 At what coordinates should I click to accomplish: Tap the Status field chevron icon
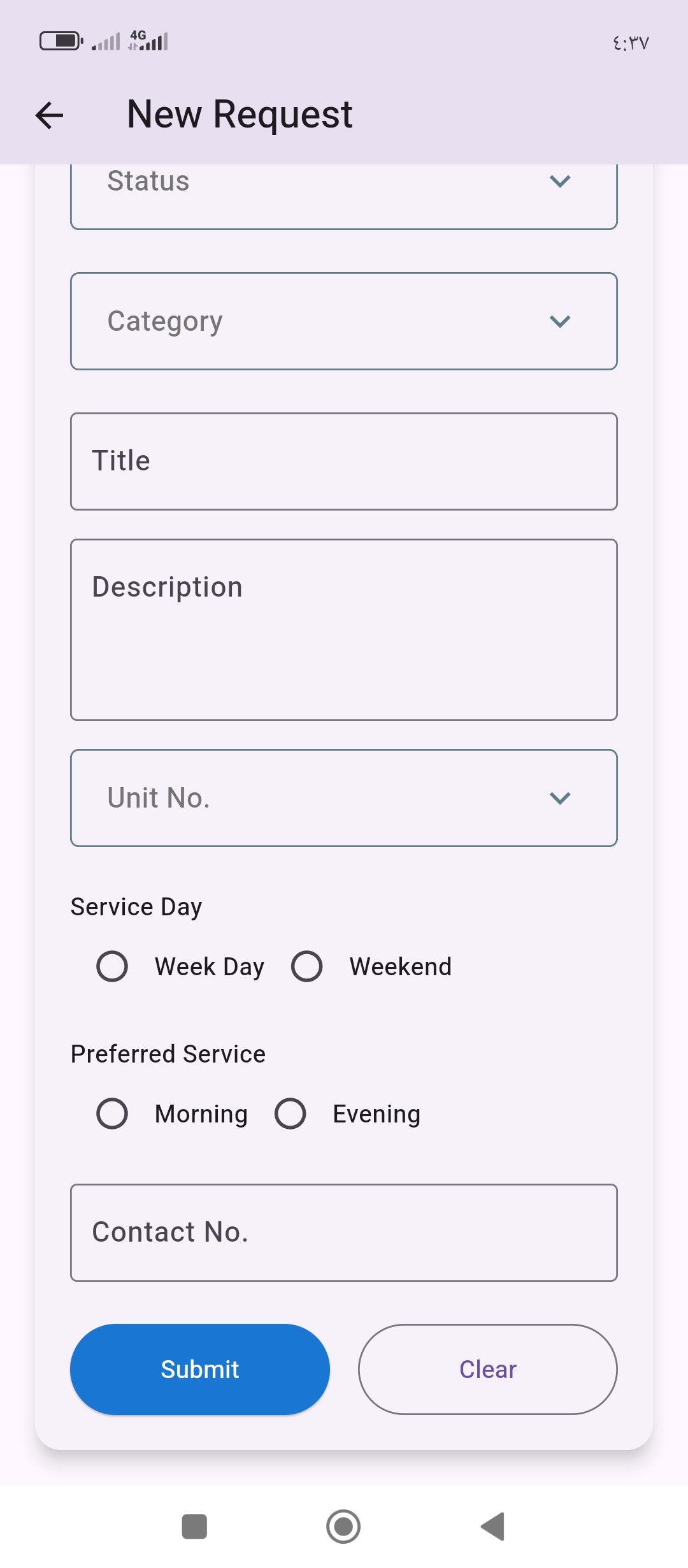[559, 182]
